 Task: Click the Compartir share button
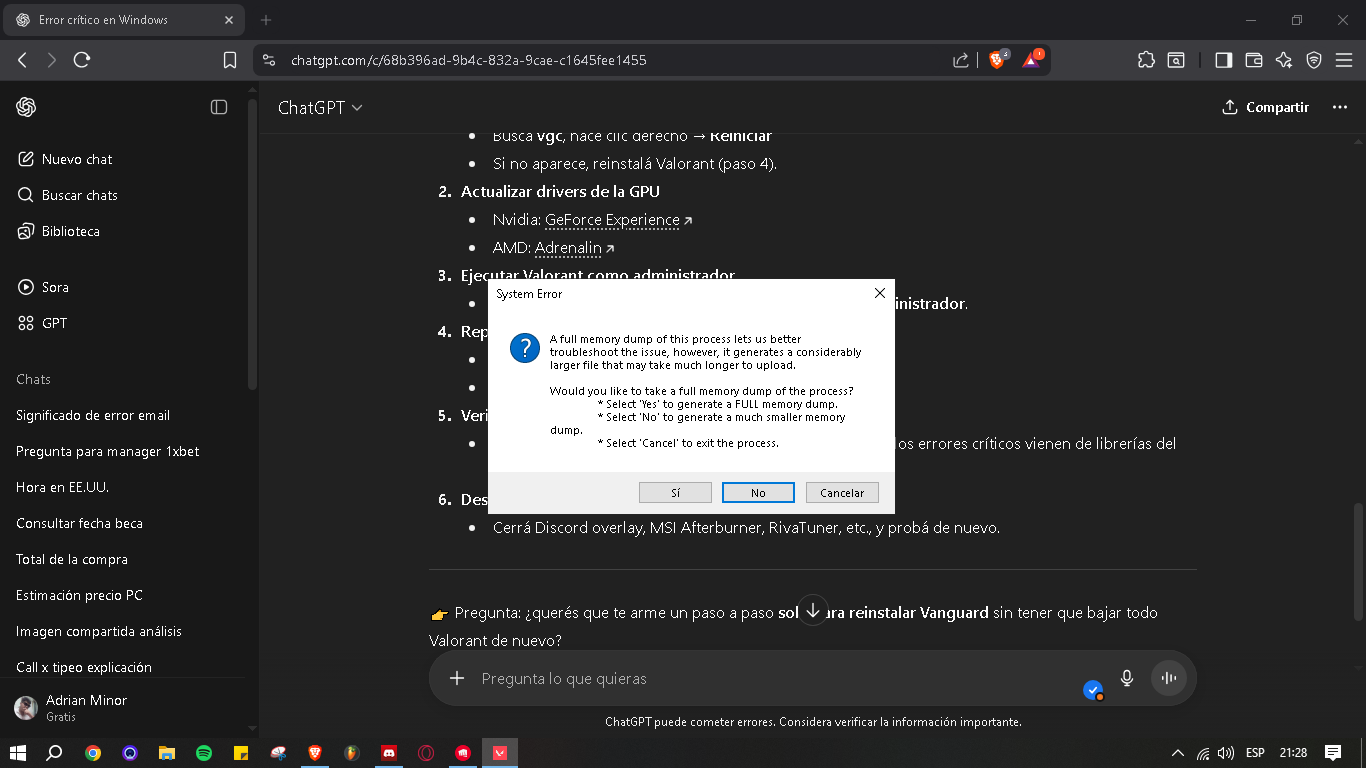tap(1265, 107)
